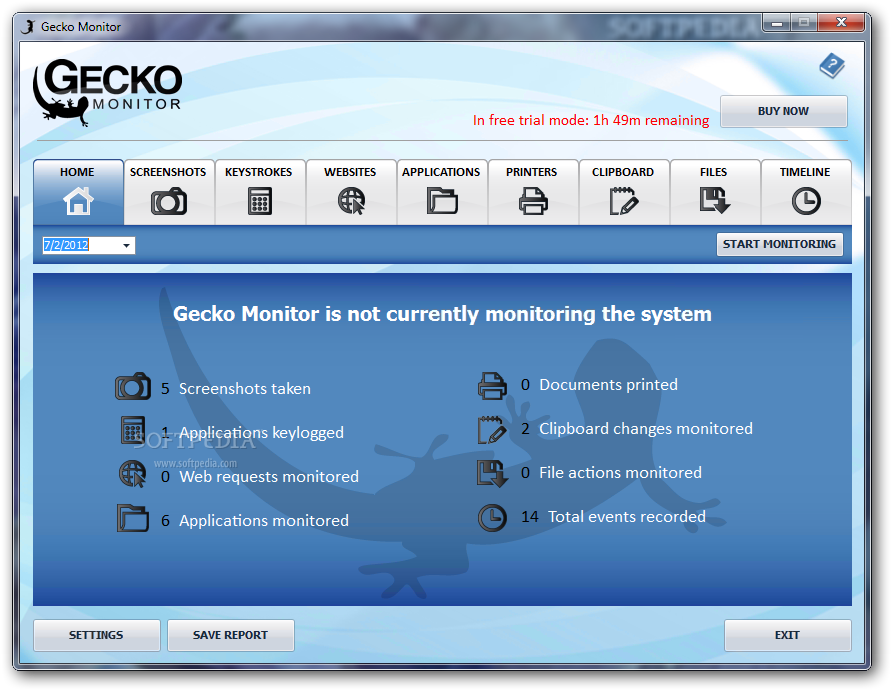Close the Gecko Monitor window

841,23
